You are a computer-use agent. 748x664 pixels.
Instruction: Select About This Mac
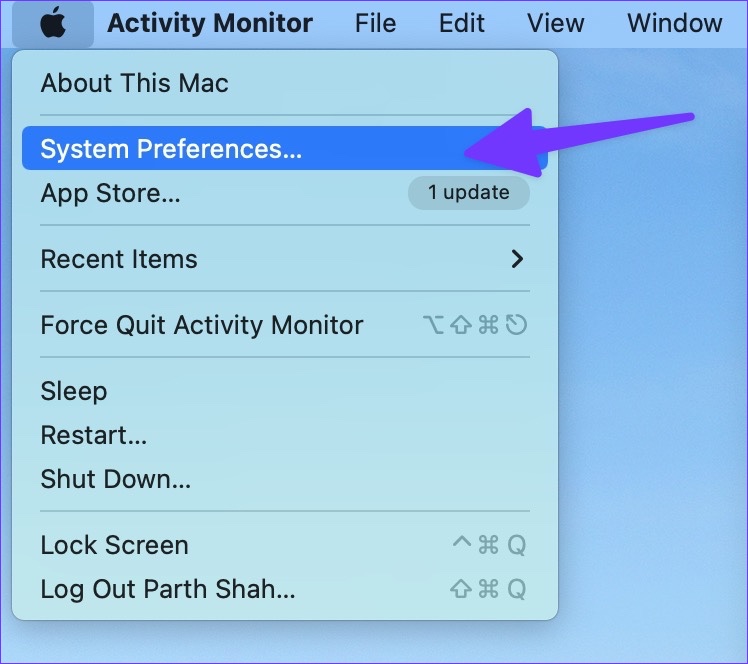coord(285,83)
